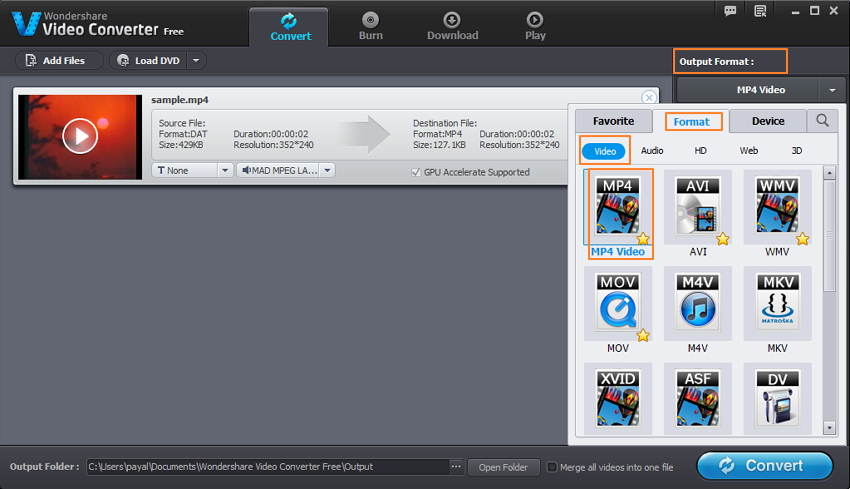Screen dimensions: 850x489
Task: Click the favorite star on WMV
Action: point(802,239)
